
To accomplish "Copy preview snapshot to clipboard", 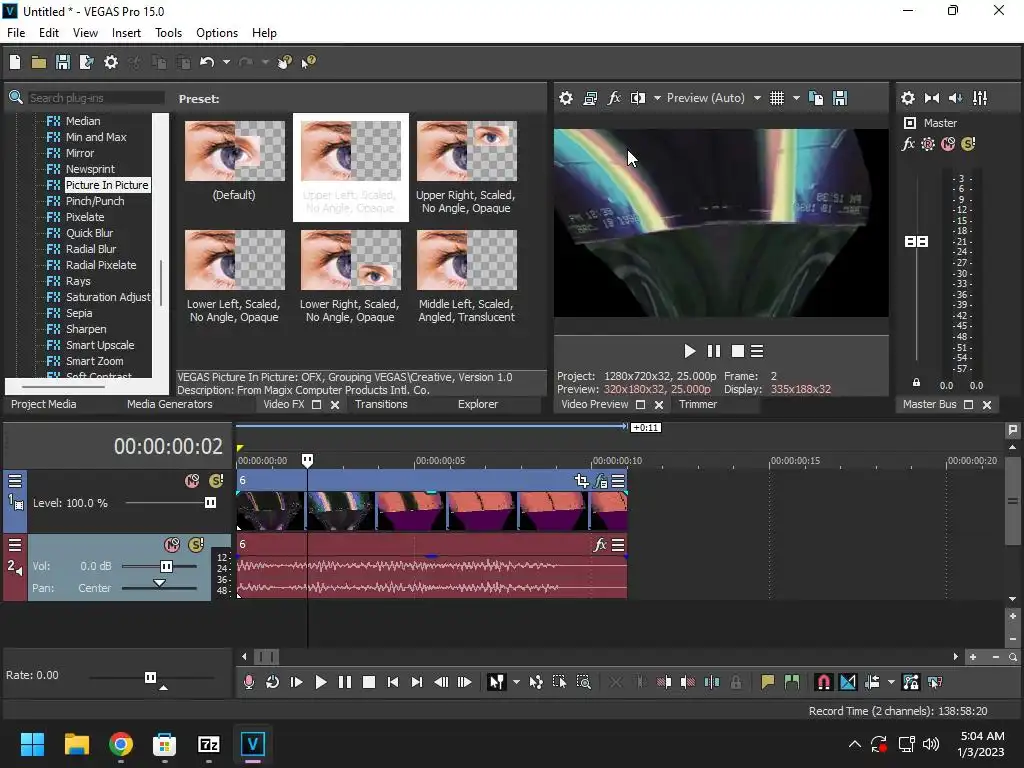I will click(x=816, y=98).
